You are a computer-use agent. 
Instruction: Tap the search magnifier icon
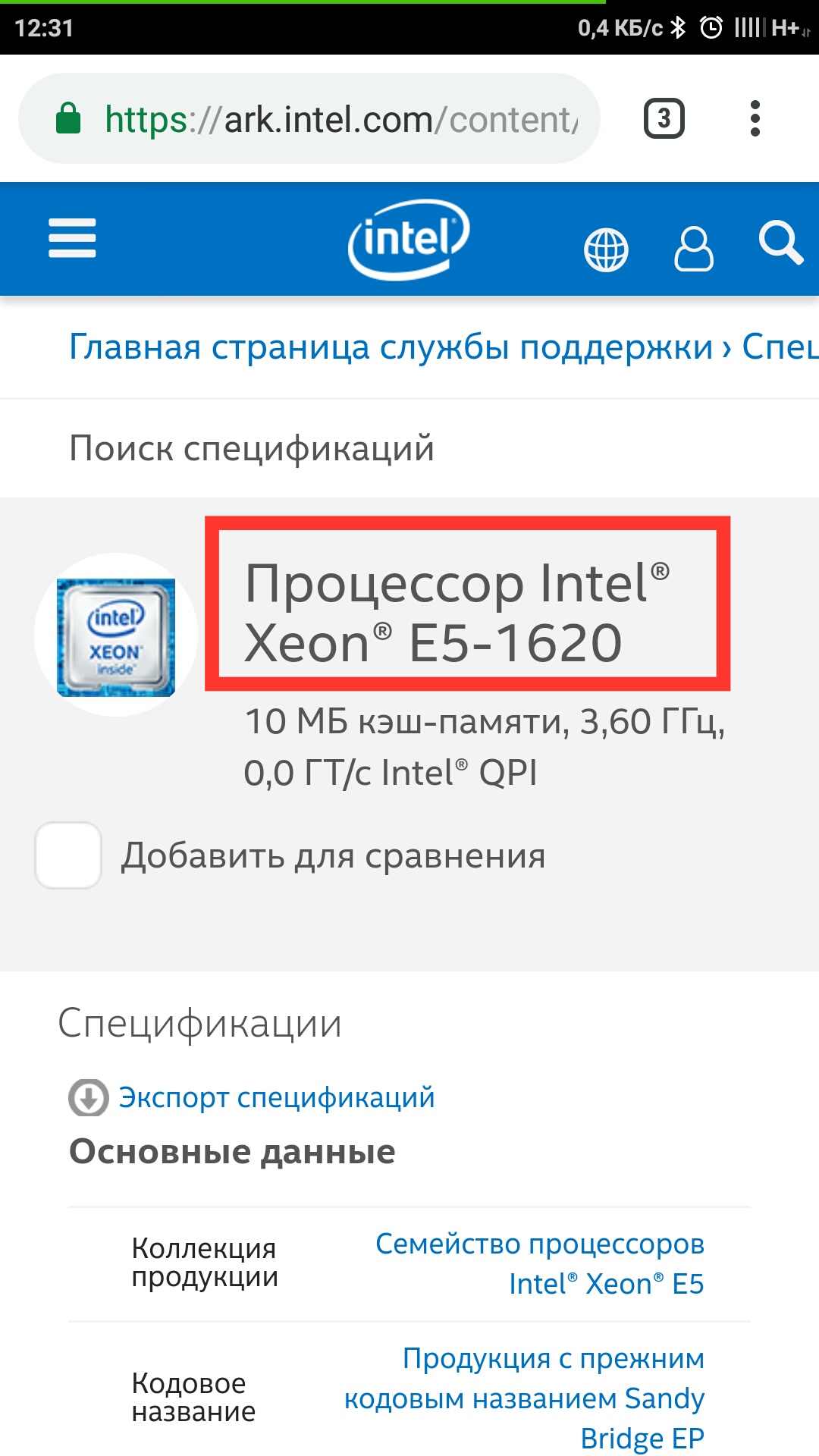pyautogui.click(x=780, y=243)
